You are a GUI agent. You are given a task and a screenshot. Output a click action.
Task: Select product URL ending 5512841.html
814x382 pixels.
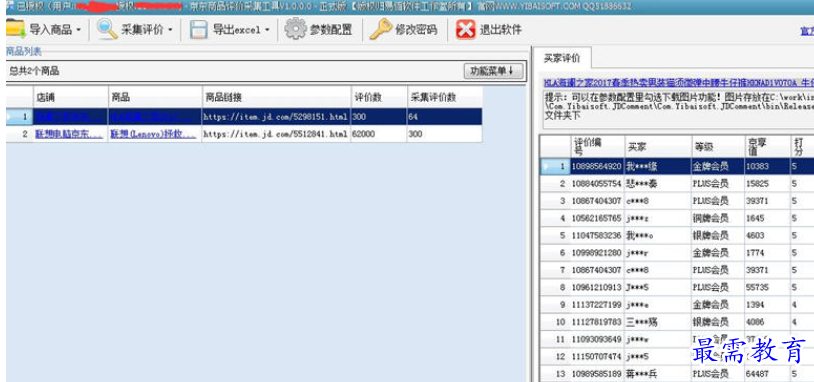pos(276,134)
